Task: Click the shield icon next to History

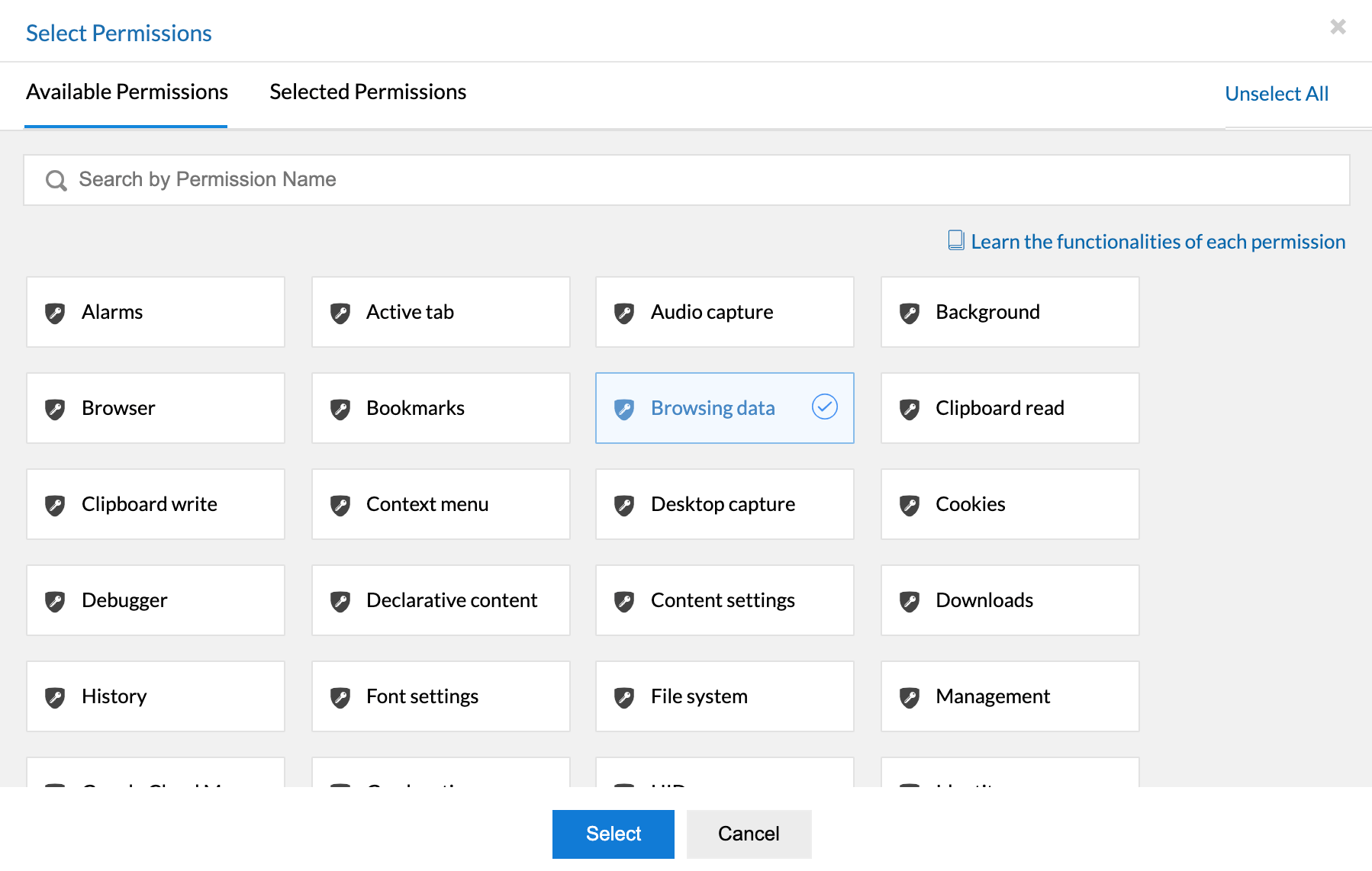Action: pos(55,697)
